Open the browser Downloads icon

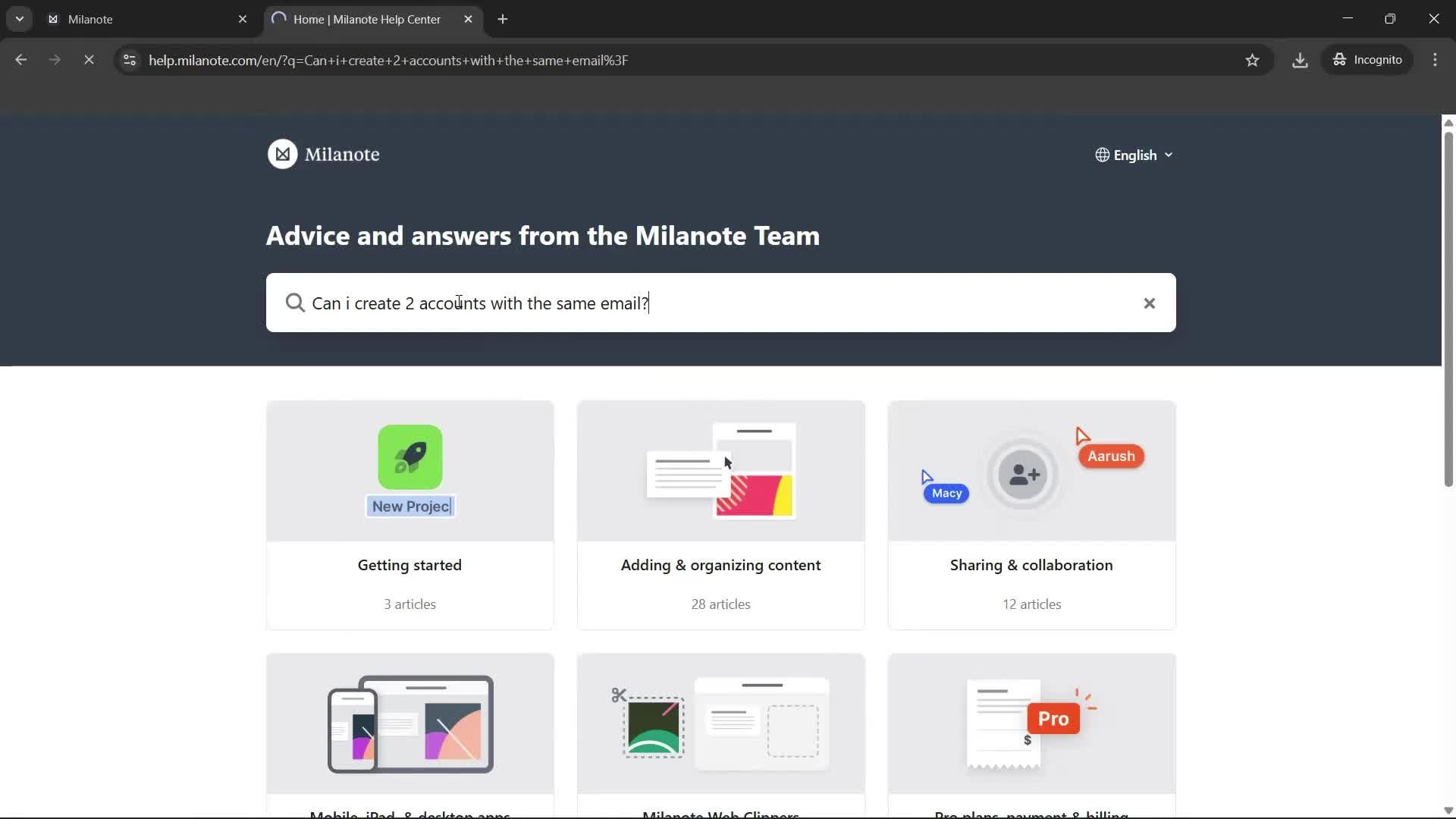(1300, 60)
